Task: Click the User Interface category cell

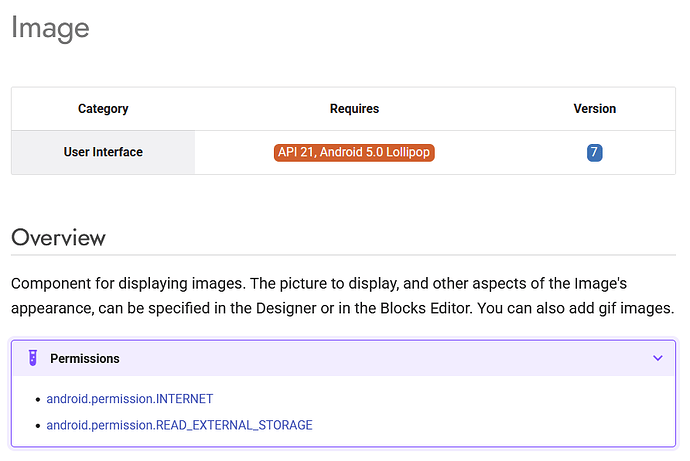Action: click(103, 152)
